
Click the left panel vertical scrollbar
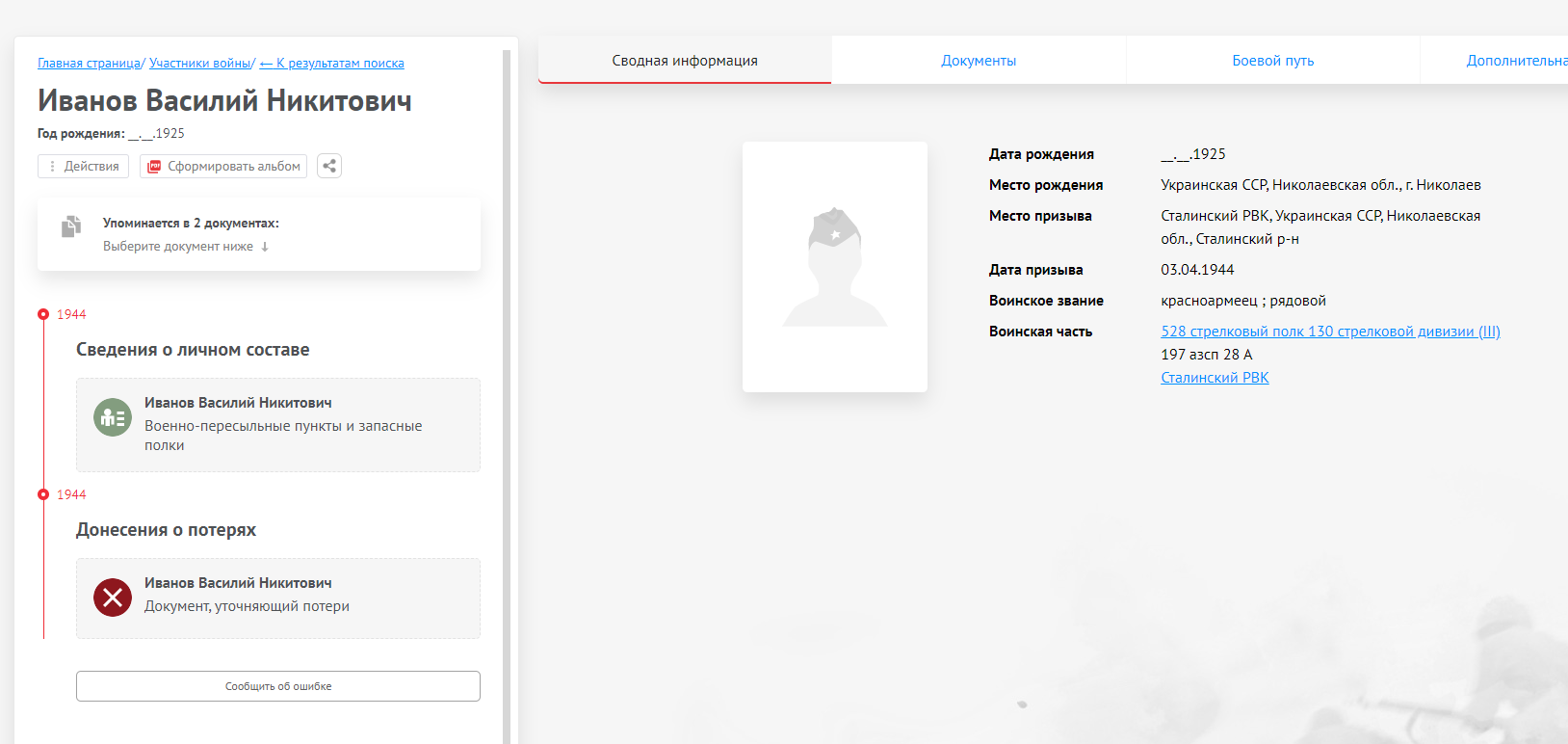pyautogui.click(x=507, y=395)
